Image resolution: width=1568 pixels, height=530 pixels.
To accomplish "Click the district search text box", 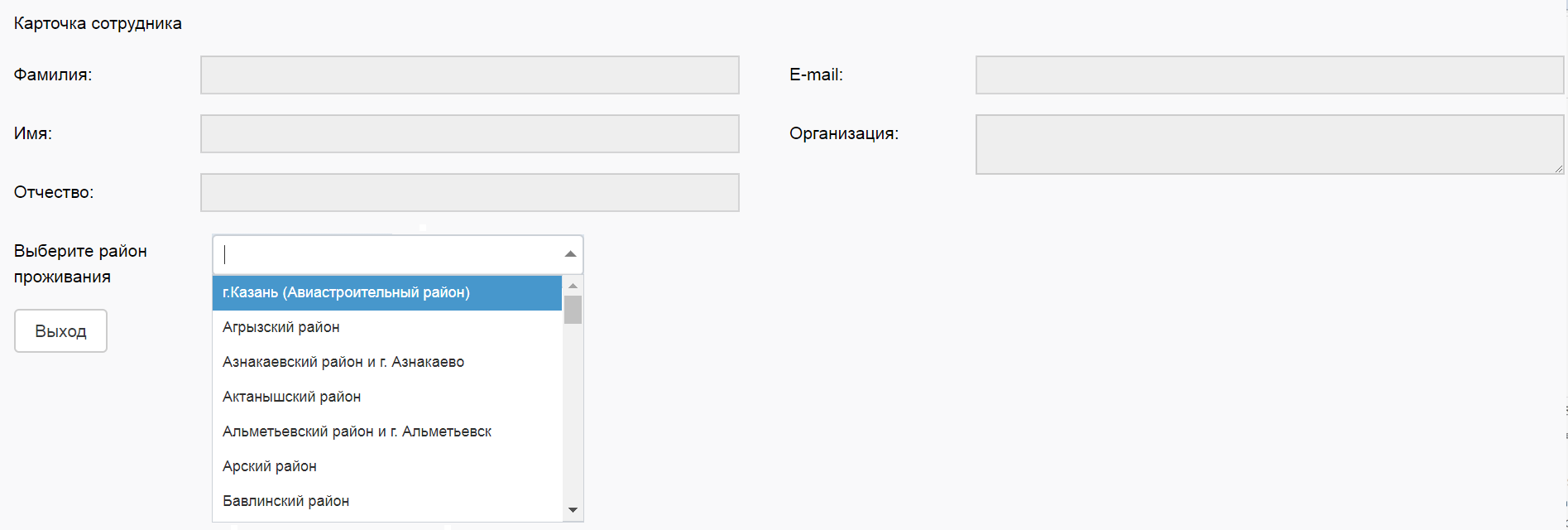I will point(389,254).
